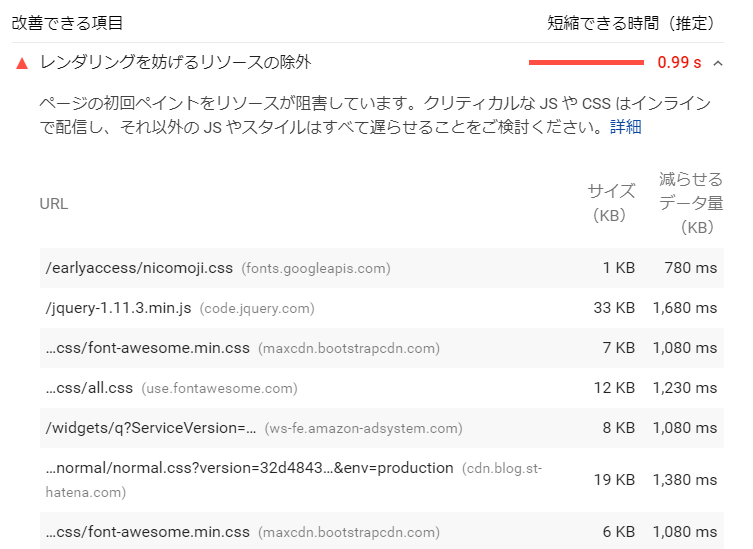Select the 19 KB size cell
The image size is (753, 549).
pos(614,479)
